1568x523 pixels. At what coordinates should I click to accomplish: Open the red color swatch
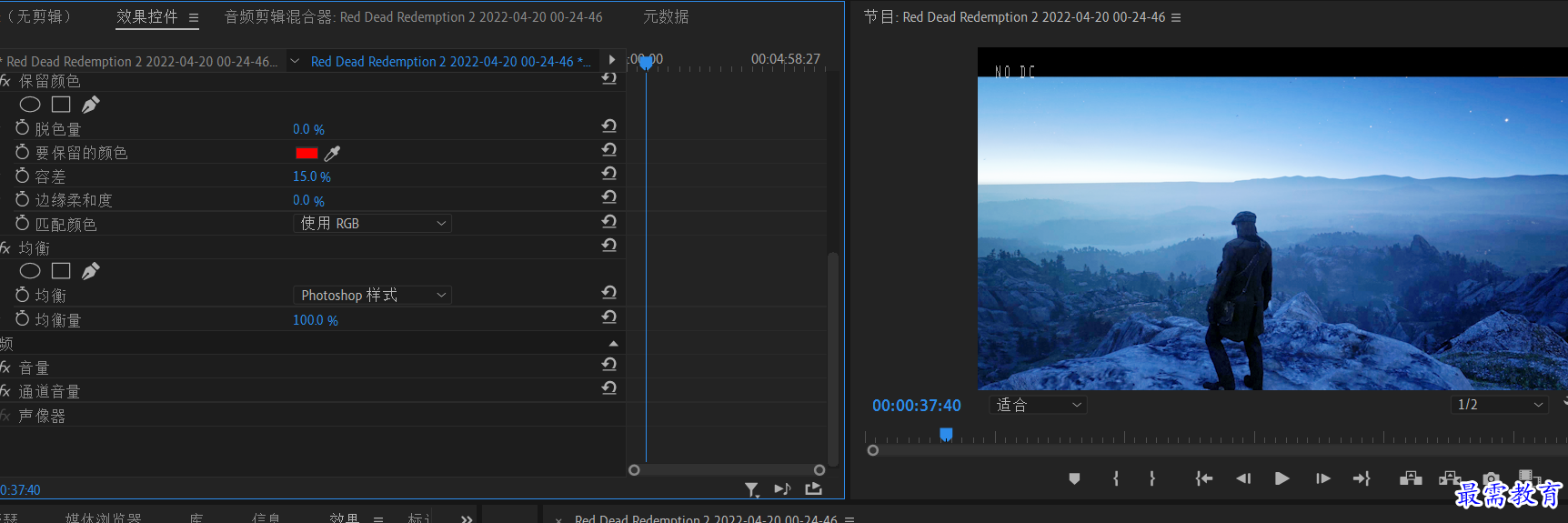(307, 153)
